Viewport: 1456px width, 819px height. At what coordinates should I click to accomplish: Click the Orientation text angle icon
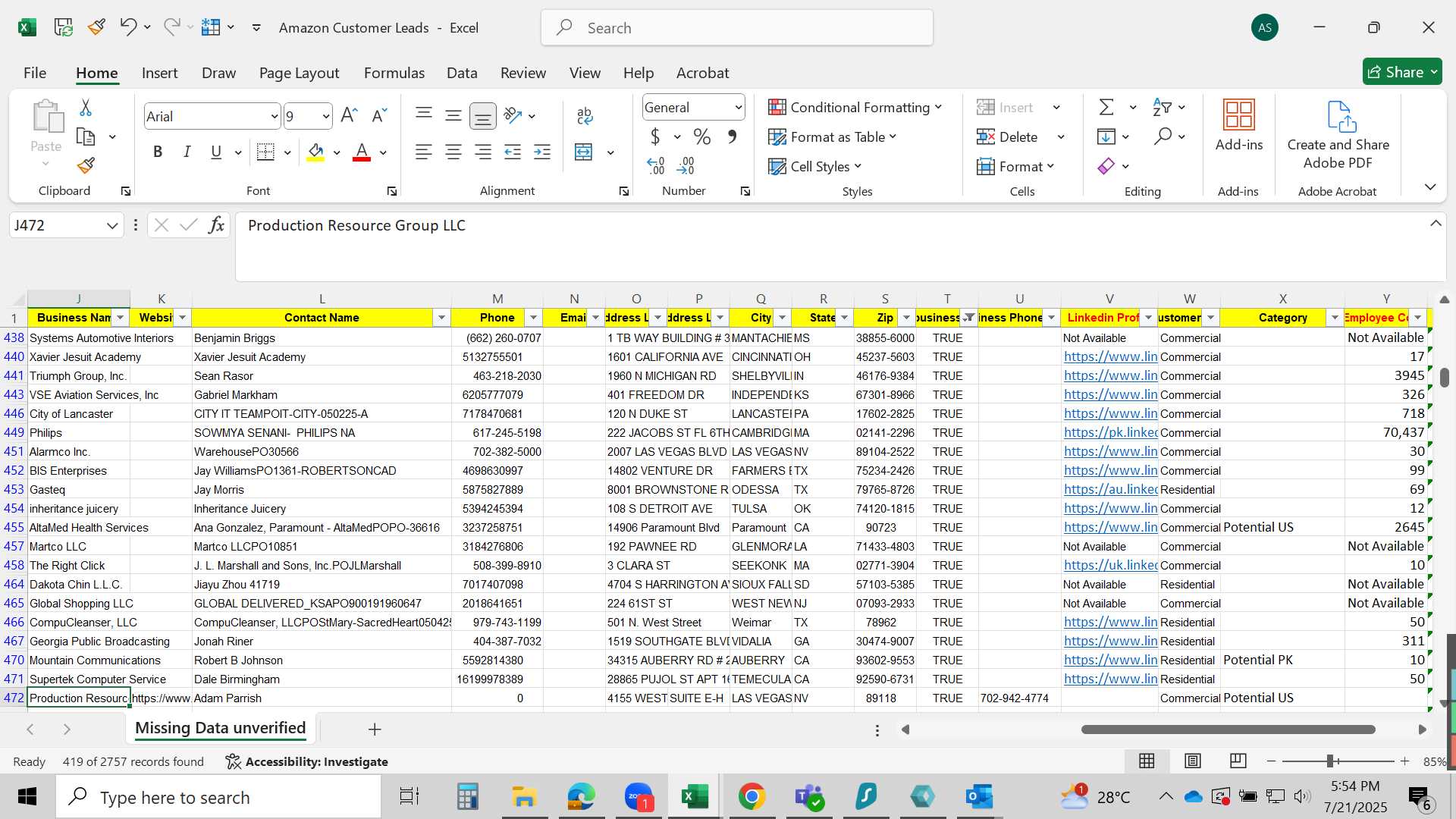[513, 115]
